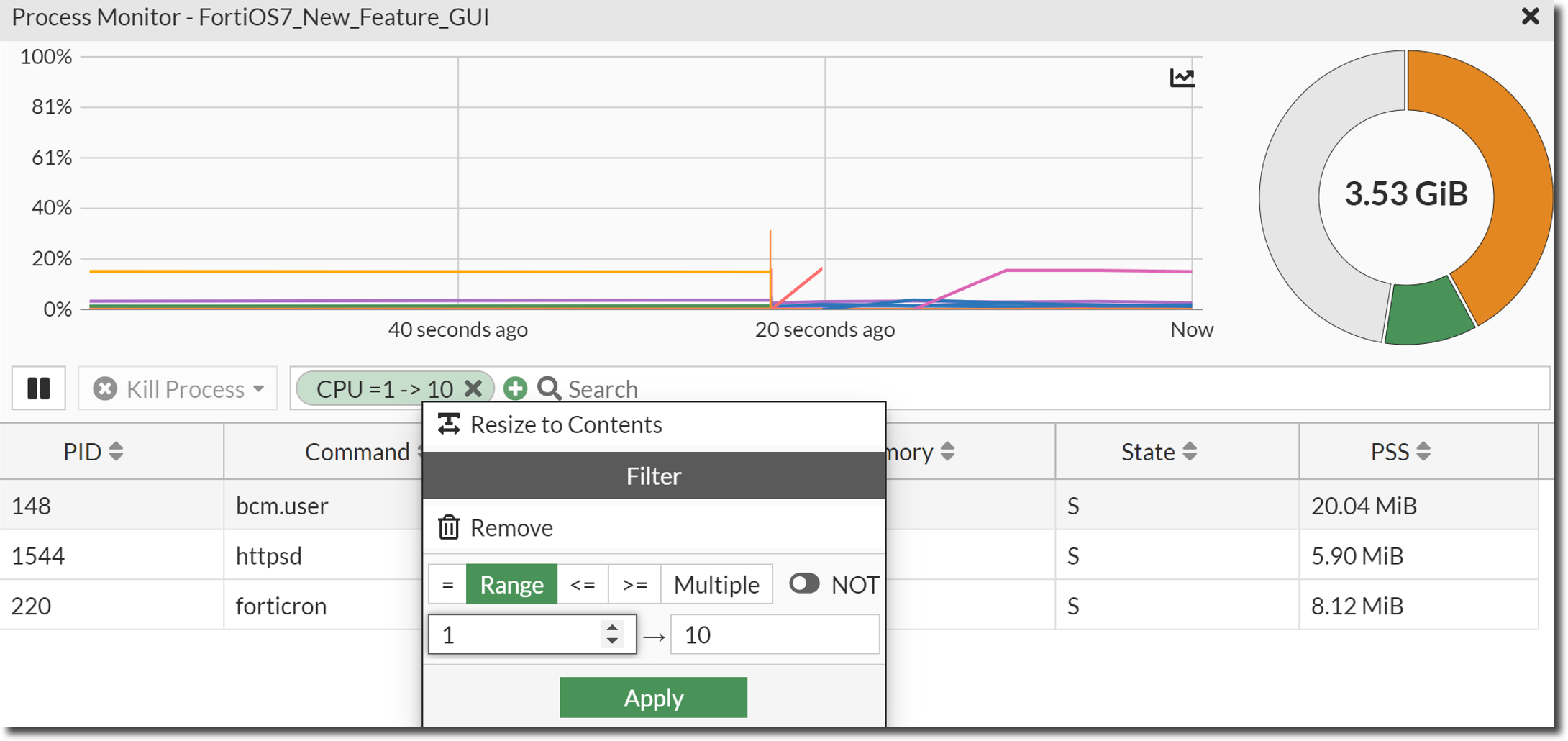The image size is (1568, 741).
Task: Pause the process monitor refresh
Action: (x=39, y=388)
